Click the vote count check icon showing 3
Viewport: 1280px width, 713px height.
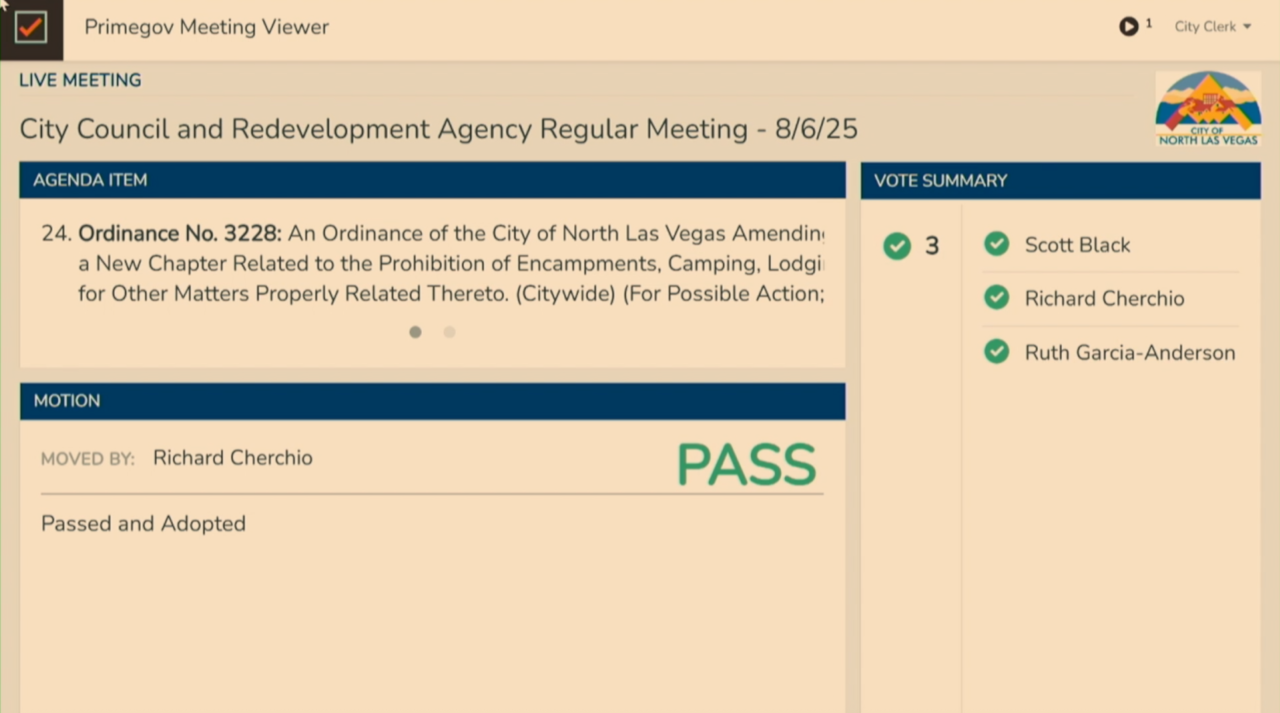pyautogui.click(x=896, y=246)
